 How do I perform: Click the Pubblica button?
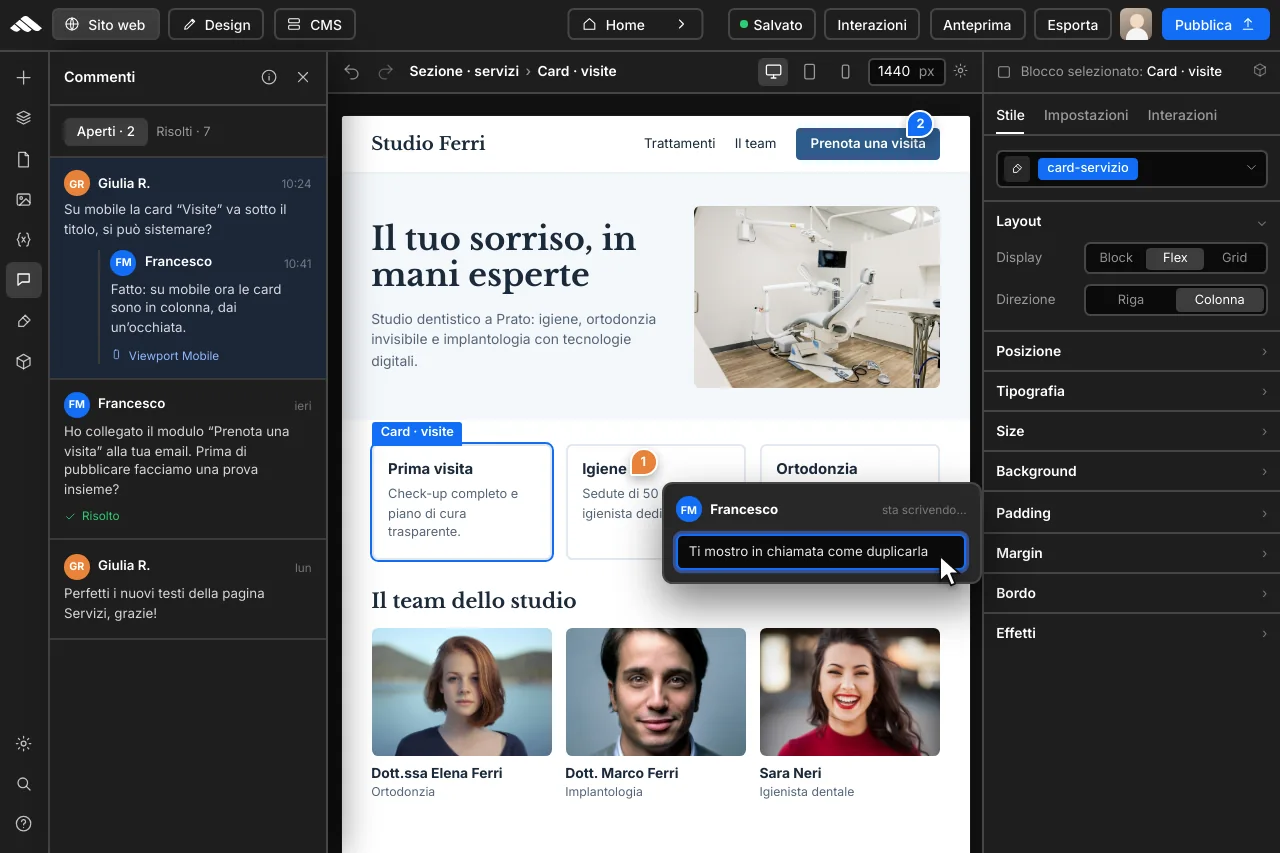[x=1215, y=25]
